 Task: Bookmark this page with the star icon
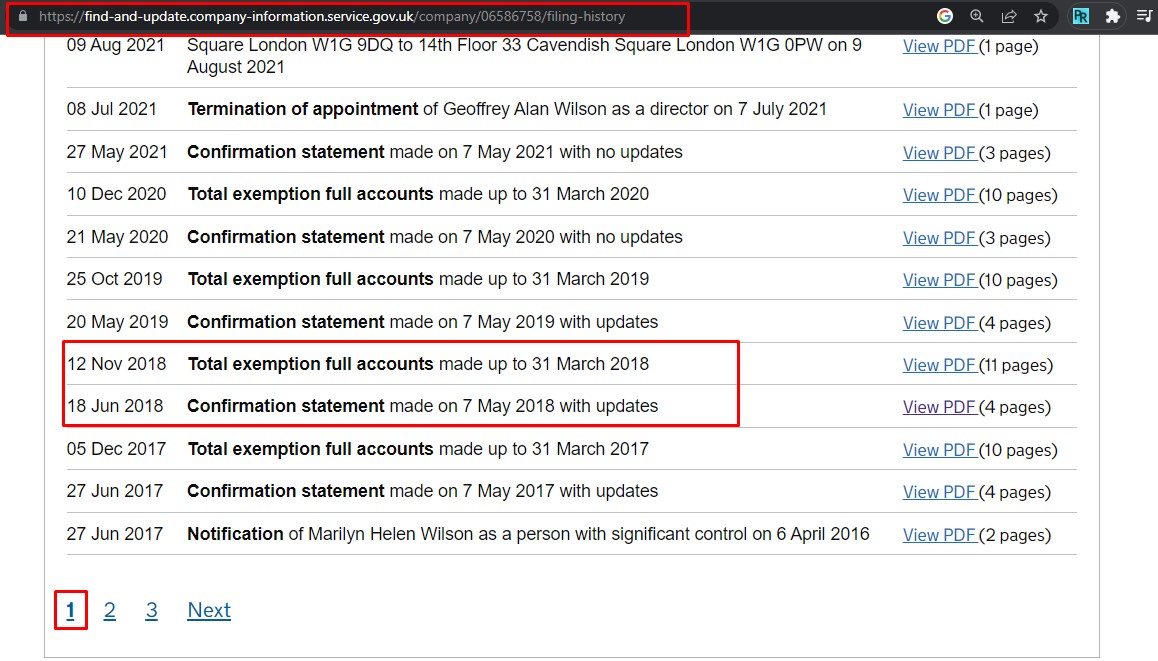(x=1041, y=16)
